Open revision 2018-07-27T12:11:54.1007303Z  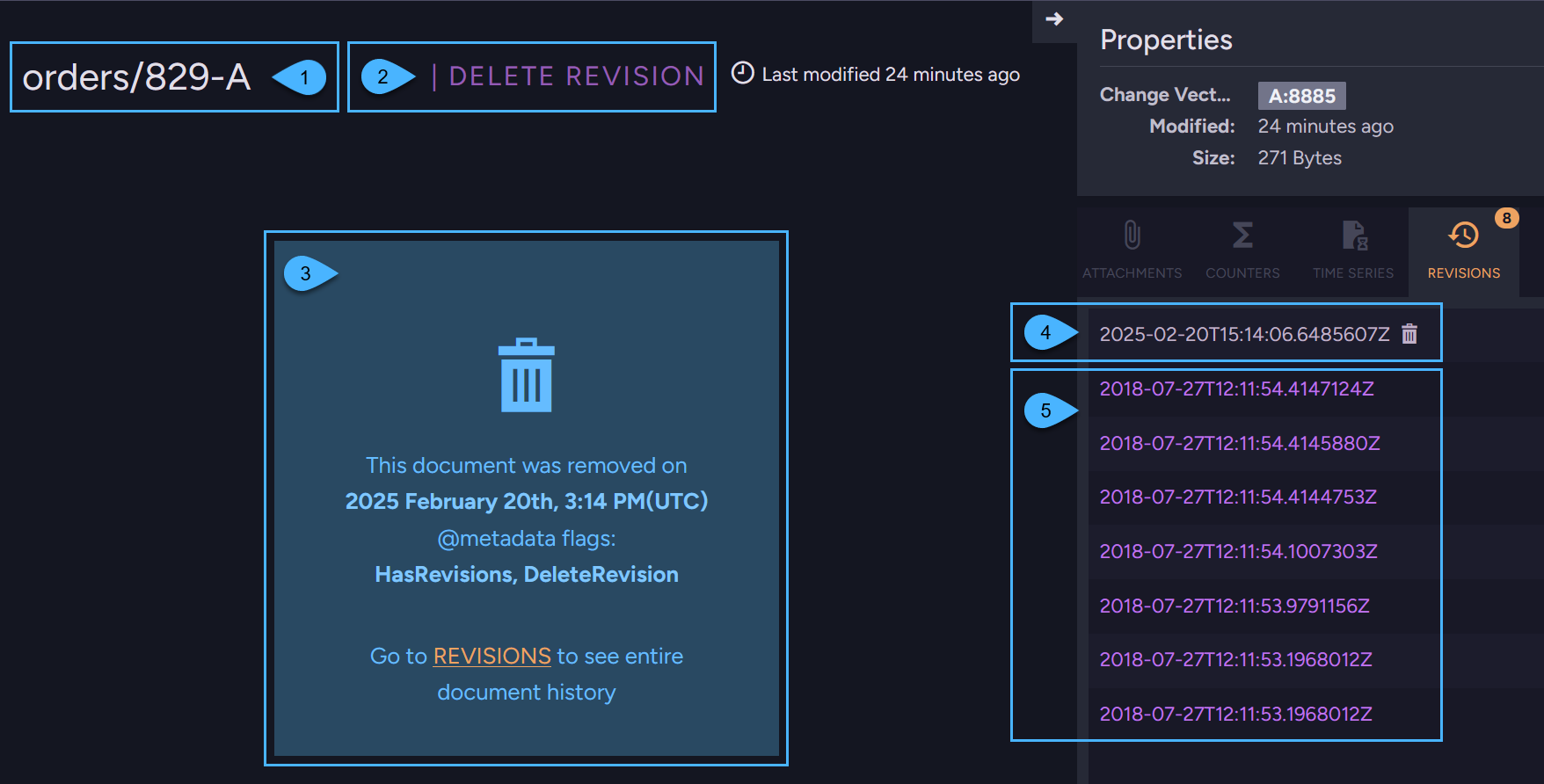1238,551
